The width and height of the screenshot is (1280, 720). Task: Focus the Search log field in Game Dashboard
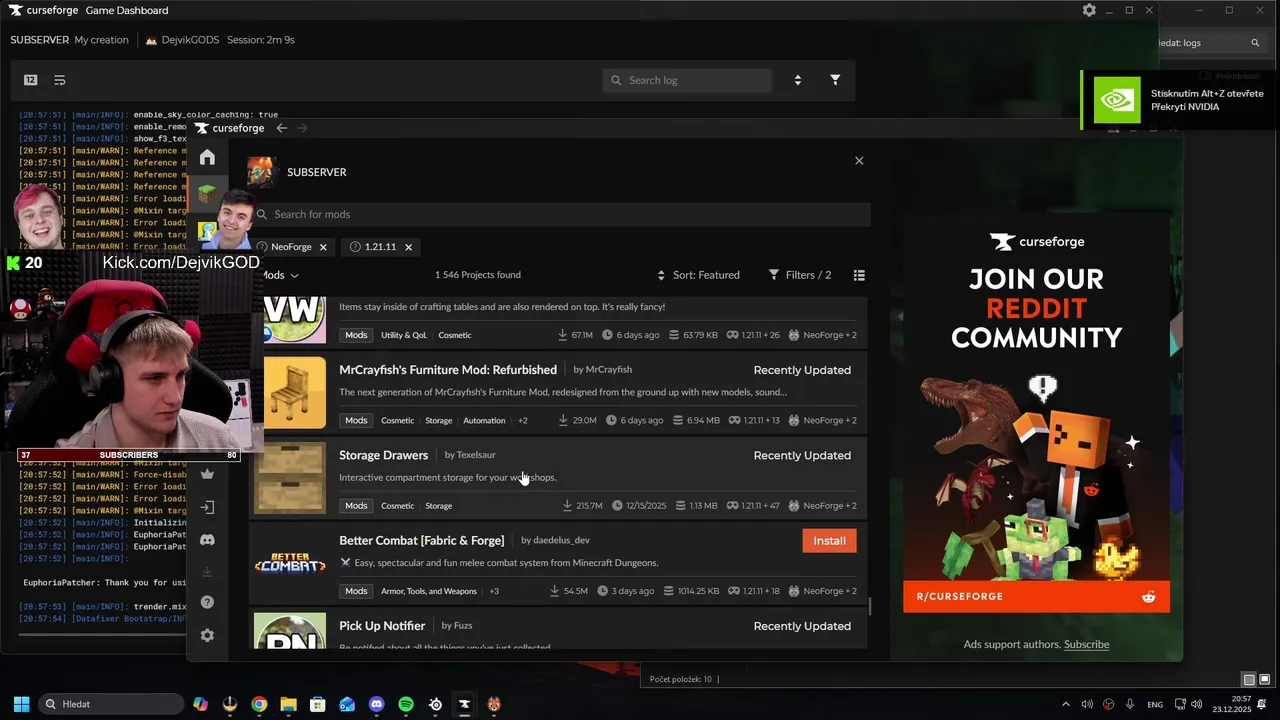click(688, 80)
